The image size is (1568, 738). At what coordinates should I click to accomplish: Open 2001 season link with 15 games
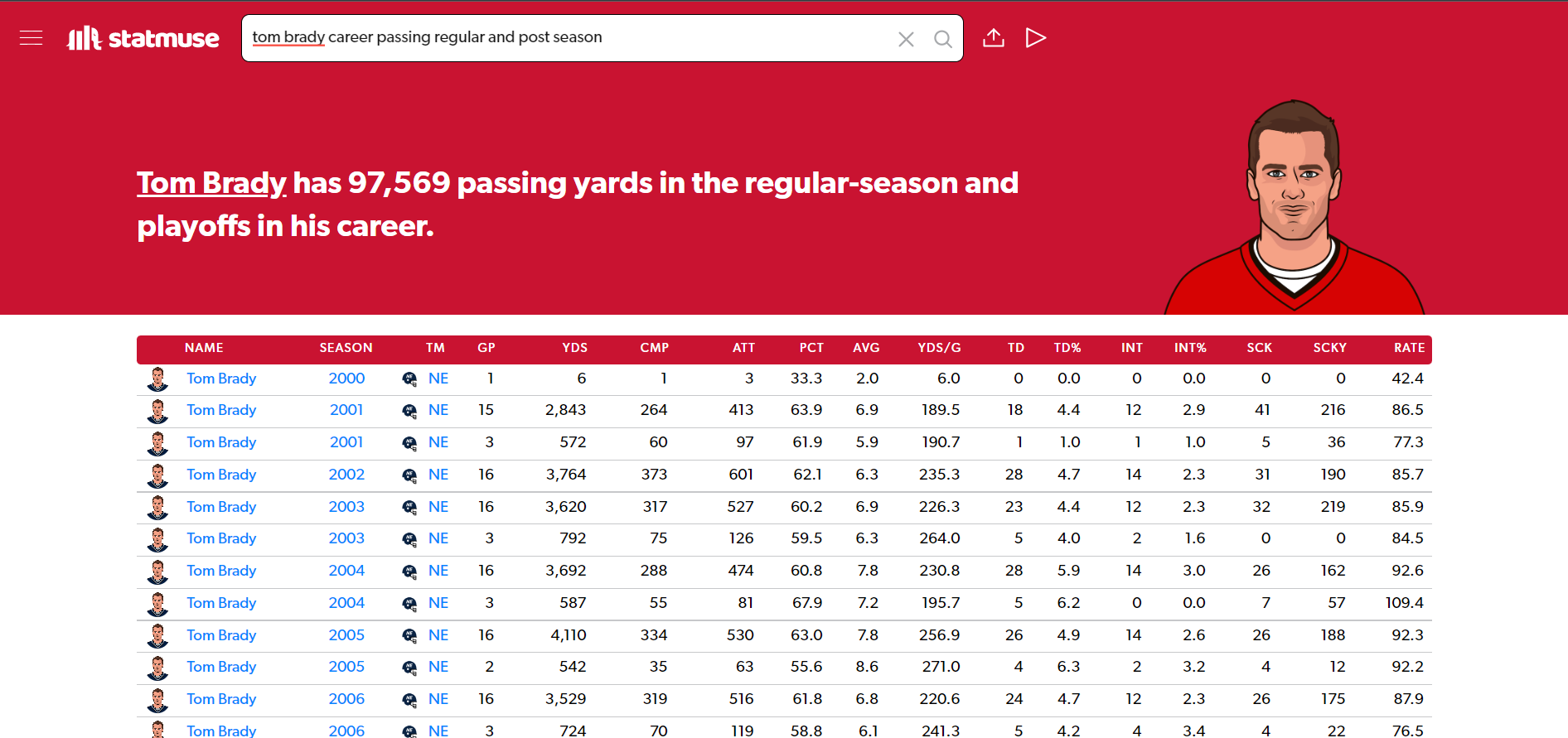tap(346, 410)
